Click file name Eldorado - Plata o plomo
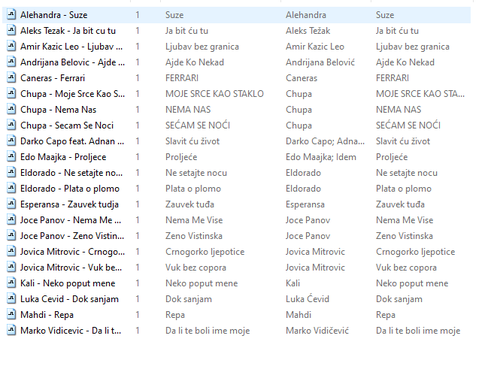Image resolution: width=500 pixels, height=366 pixels. tap(70, 189)
